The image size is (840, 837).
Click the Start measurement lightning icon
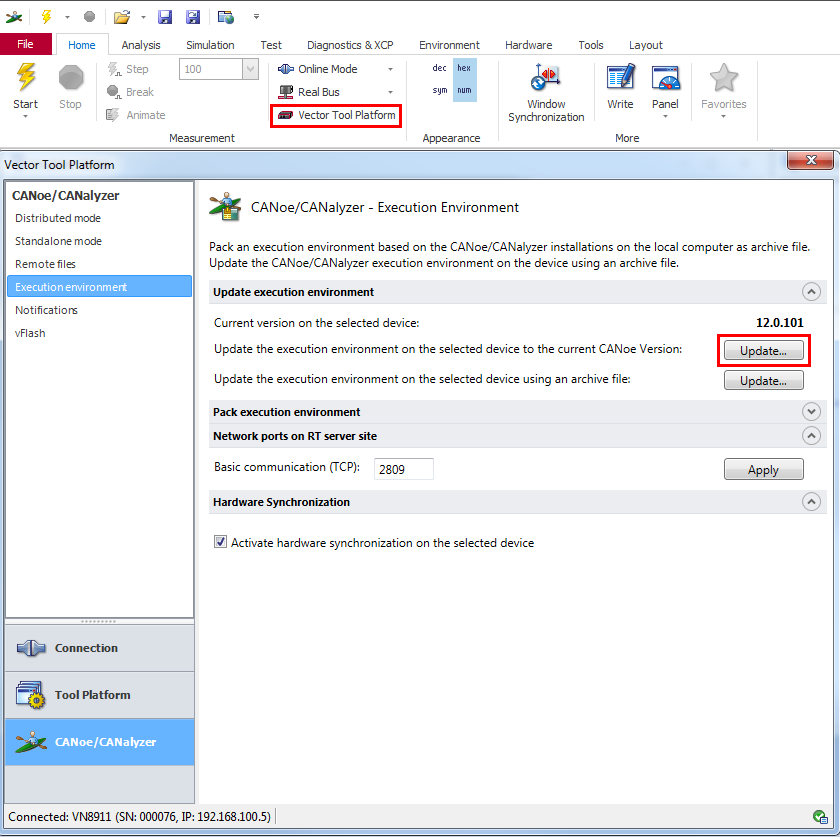[x=26, y=79]
